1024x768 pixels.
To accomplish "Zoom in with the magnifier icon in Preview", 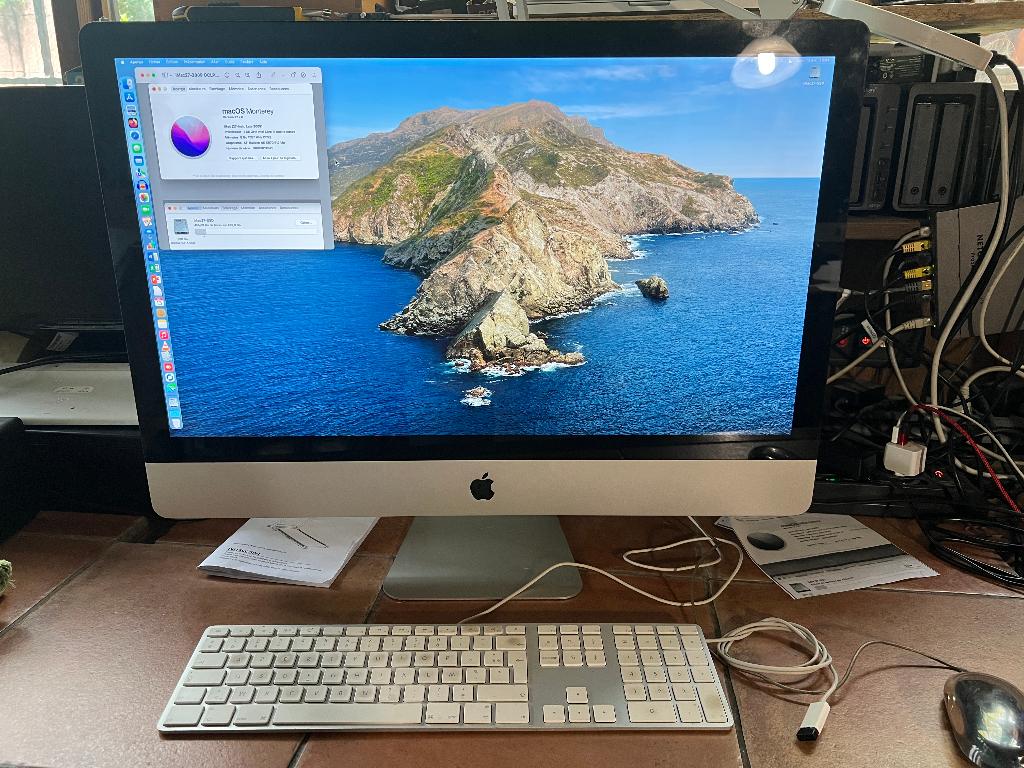I will [246, 74].
